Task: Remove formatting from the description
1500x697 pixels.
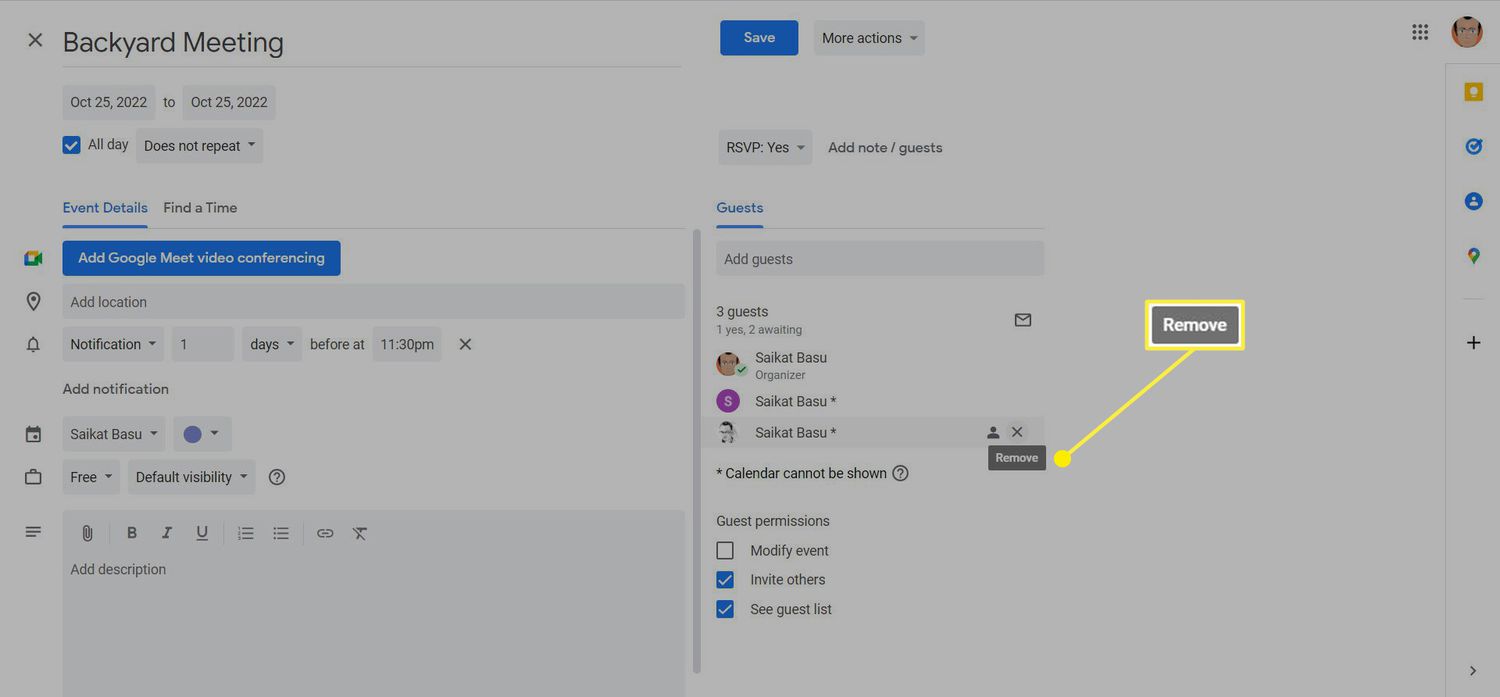Action: [360, 533]
